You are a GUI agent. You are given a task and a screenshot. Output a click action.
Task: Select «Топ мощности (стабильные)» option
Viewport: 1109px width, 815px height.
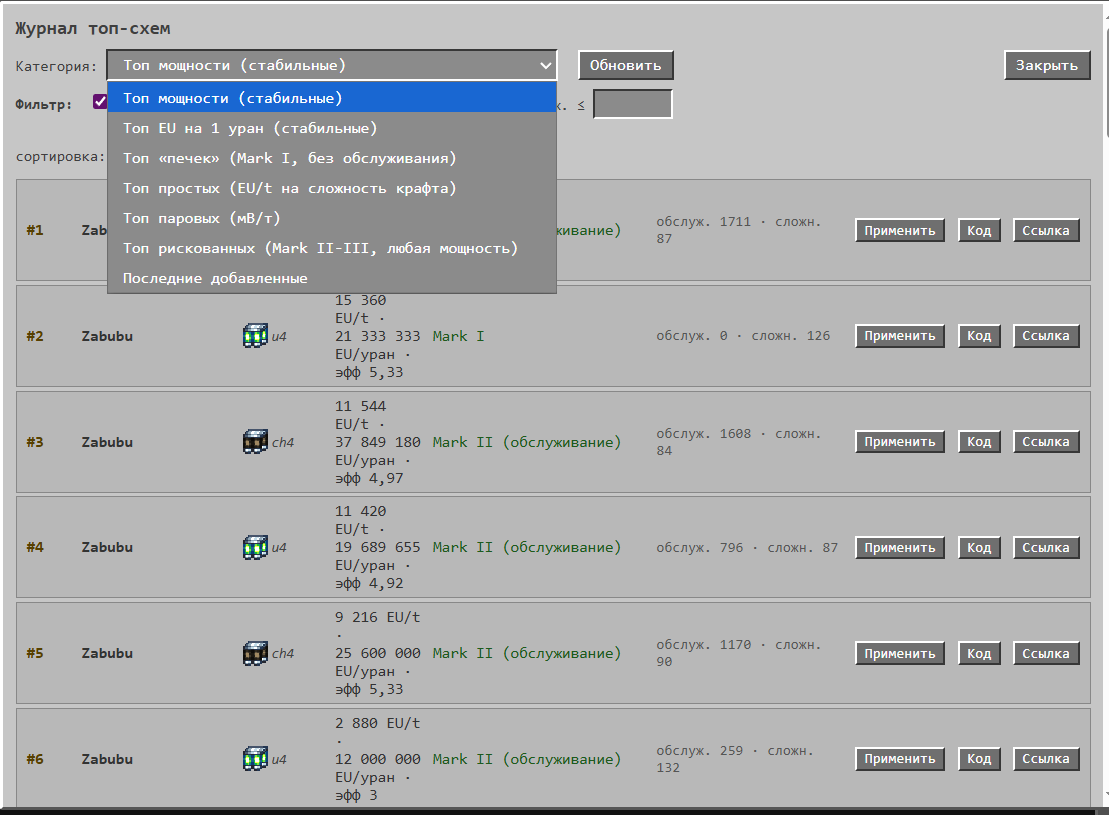(332, 98)
